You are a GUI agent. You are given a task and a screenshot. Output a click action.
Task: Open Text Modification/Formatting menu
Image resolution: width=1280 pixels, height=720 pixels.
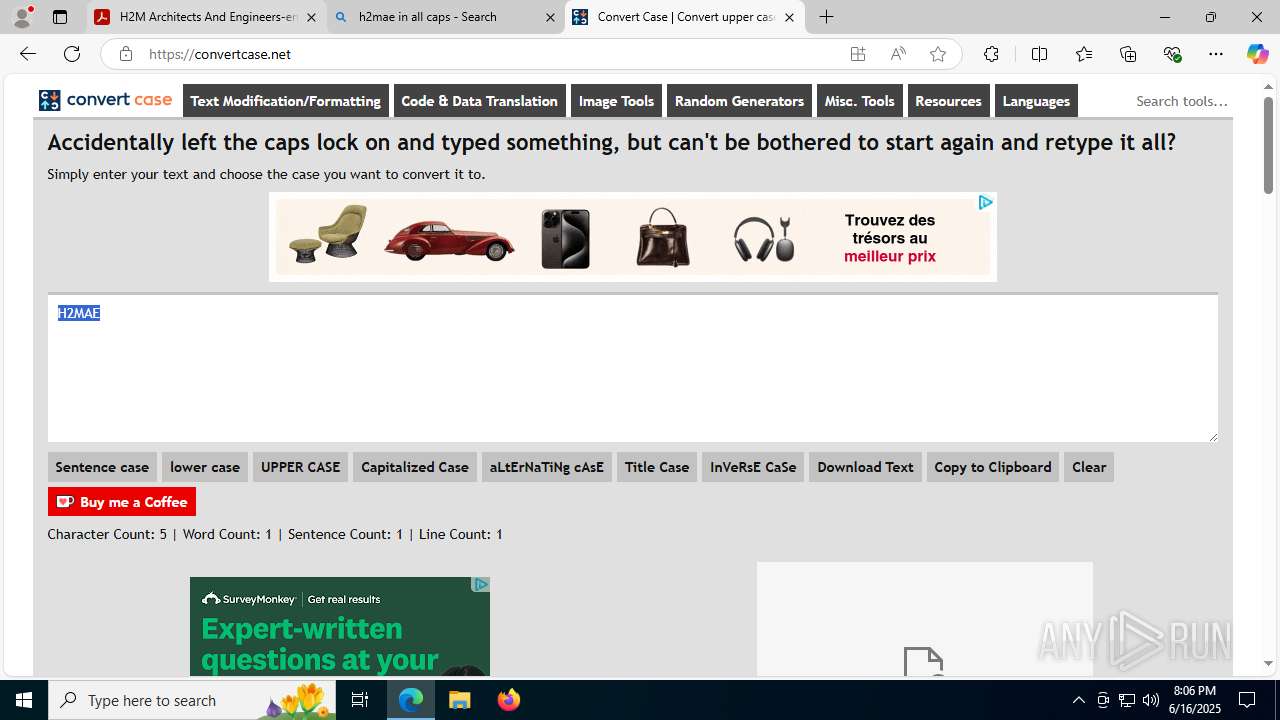[286, 101]
